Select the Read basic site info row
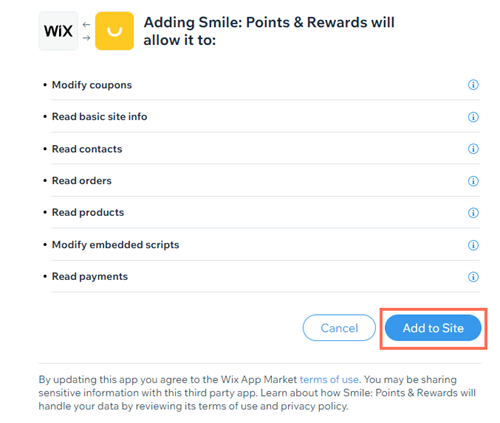The height and width of the screenshot is (423, 500). (x=262, y=117)
